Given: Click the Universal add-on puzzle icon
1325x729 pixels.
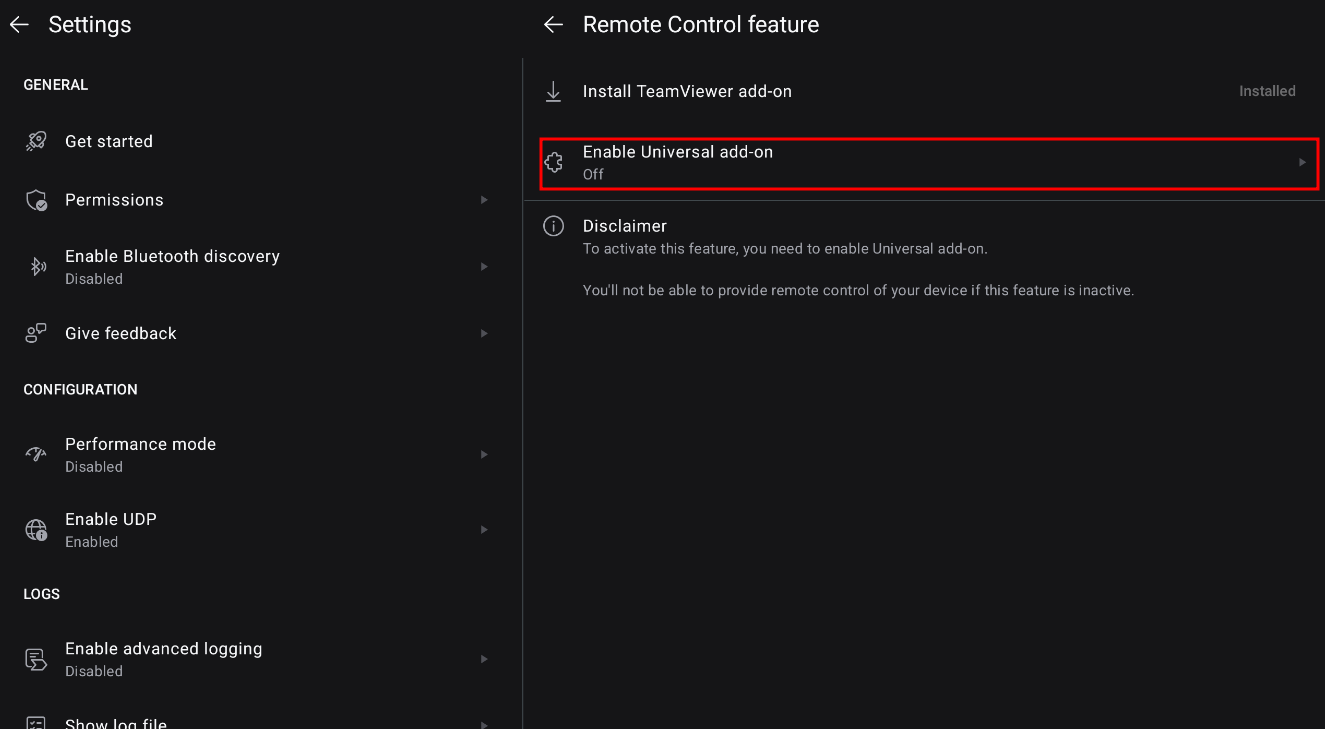Looking at the screenshot, I should pyautogui.click(x=553, y=162).
